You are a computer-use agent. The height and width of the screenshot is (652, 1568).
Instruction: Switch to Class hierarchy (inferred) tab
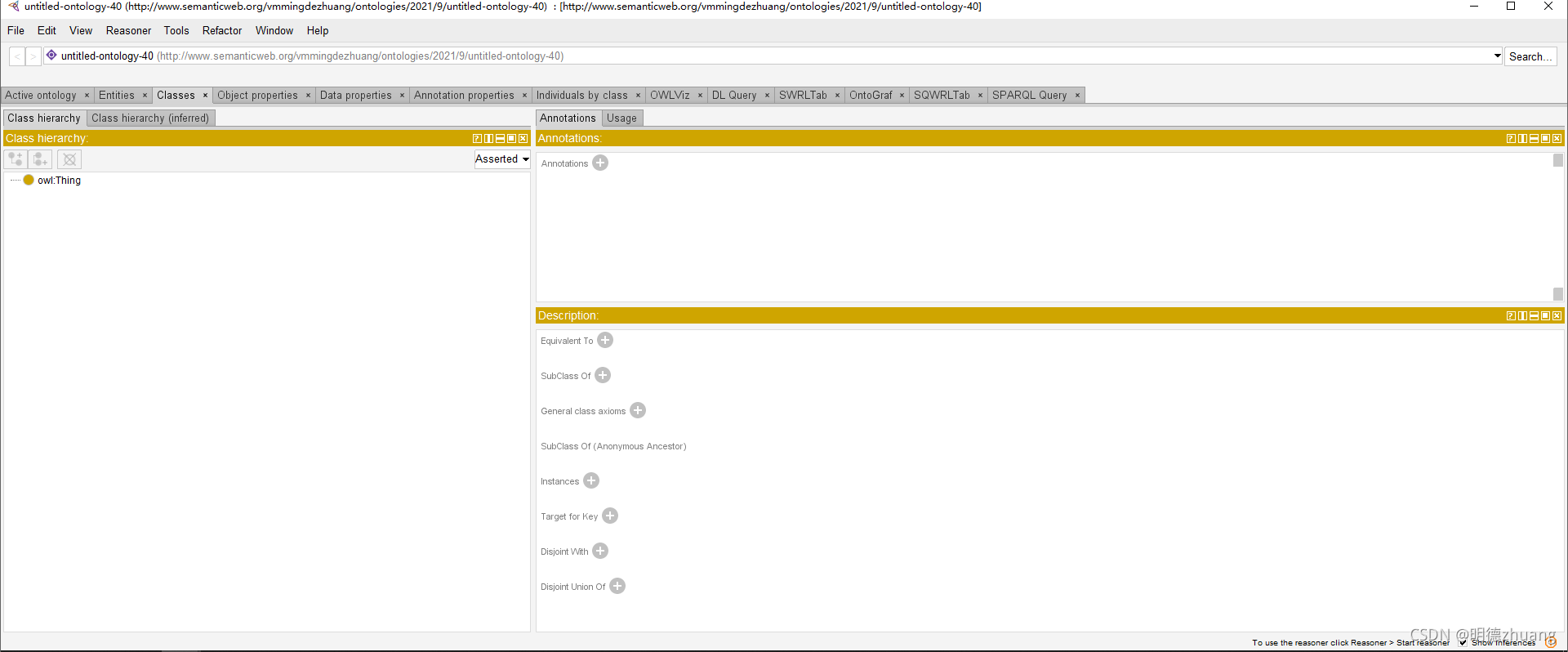[x=150, y=118]
